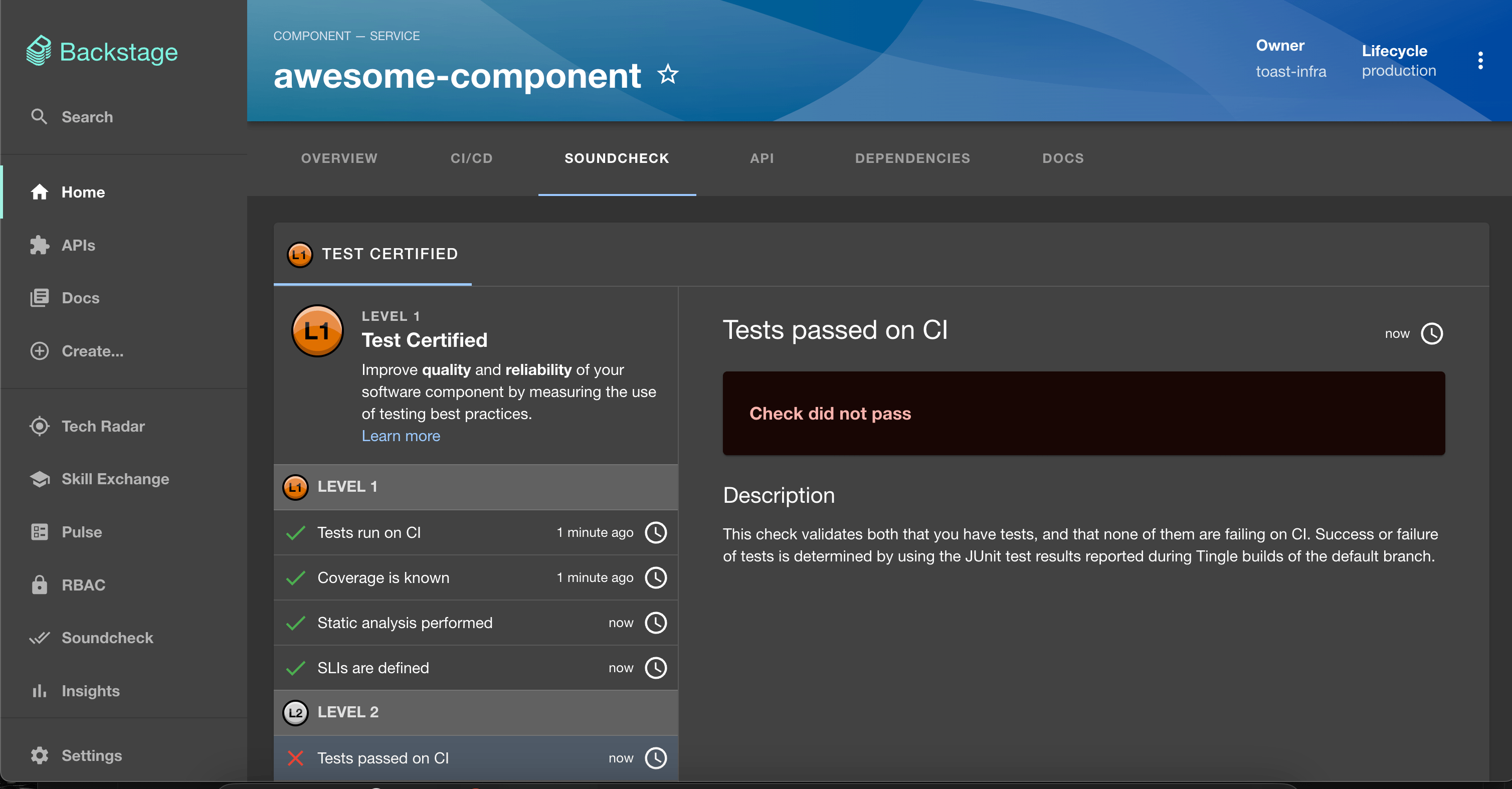This screenshot has width=1512, height=789.
Task: Click the Coverage is known checkmark
Action: tap(295, 577)
